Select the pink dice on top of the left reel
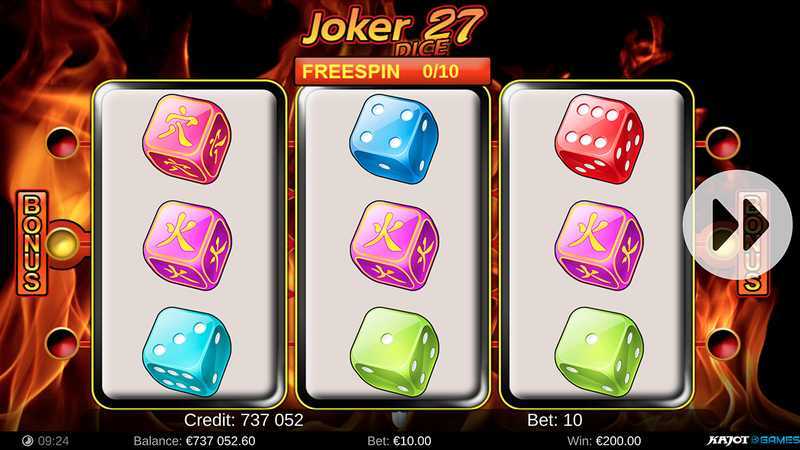 coord(187,139)
